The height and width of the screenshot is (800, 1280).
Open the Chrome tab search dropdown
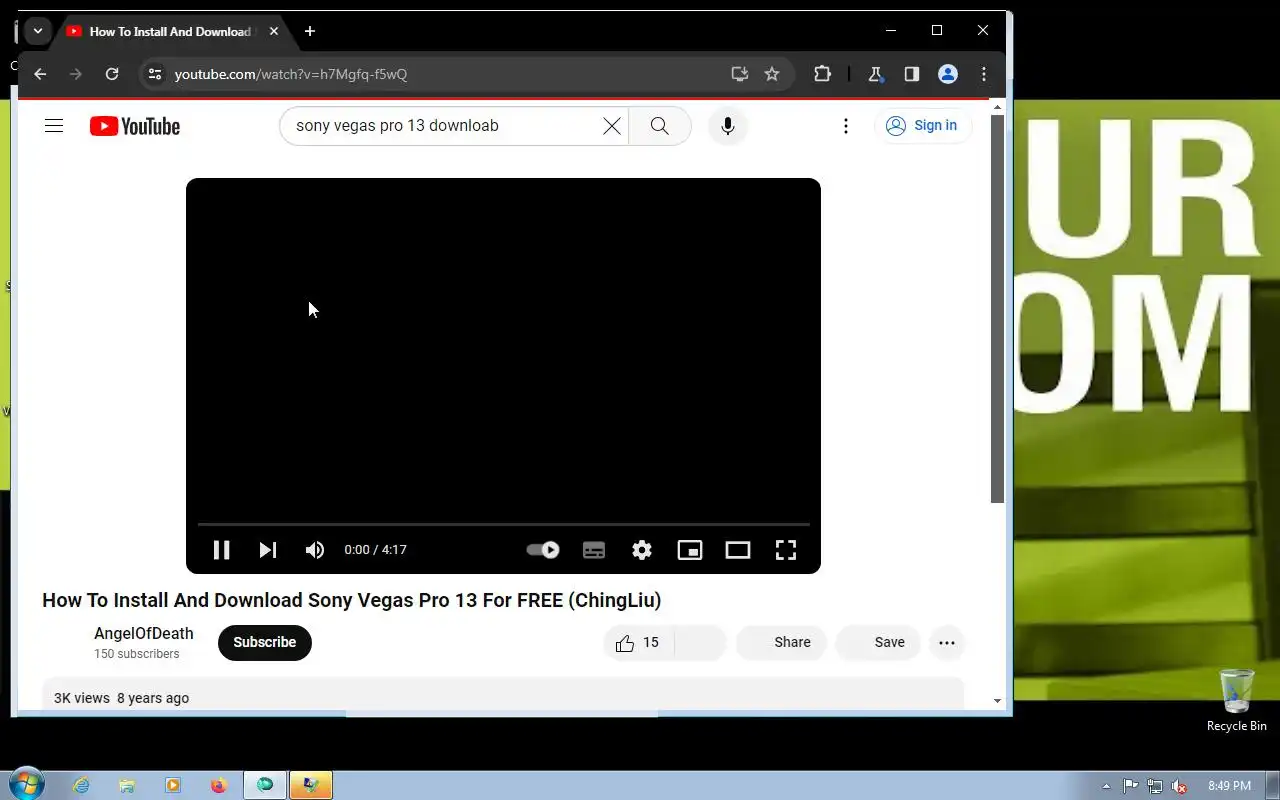pyautogui.click(x=38, y=31)
